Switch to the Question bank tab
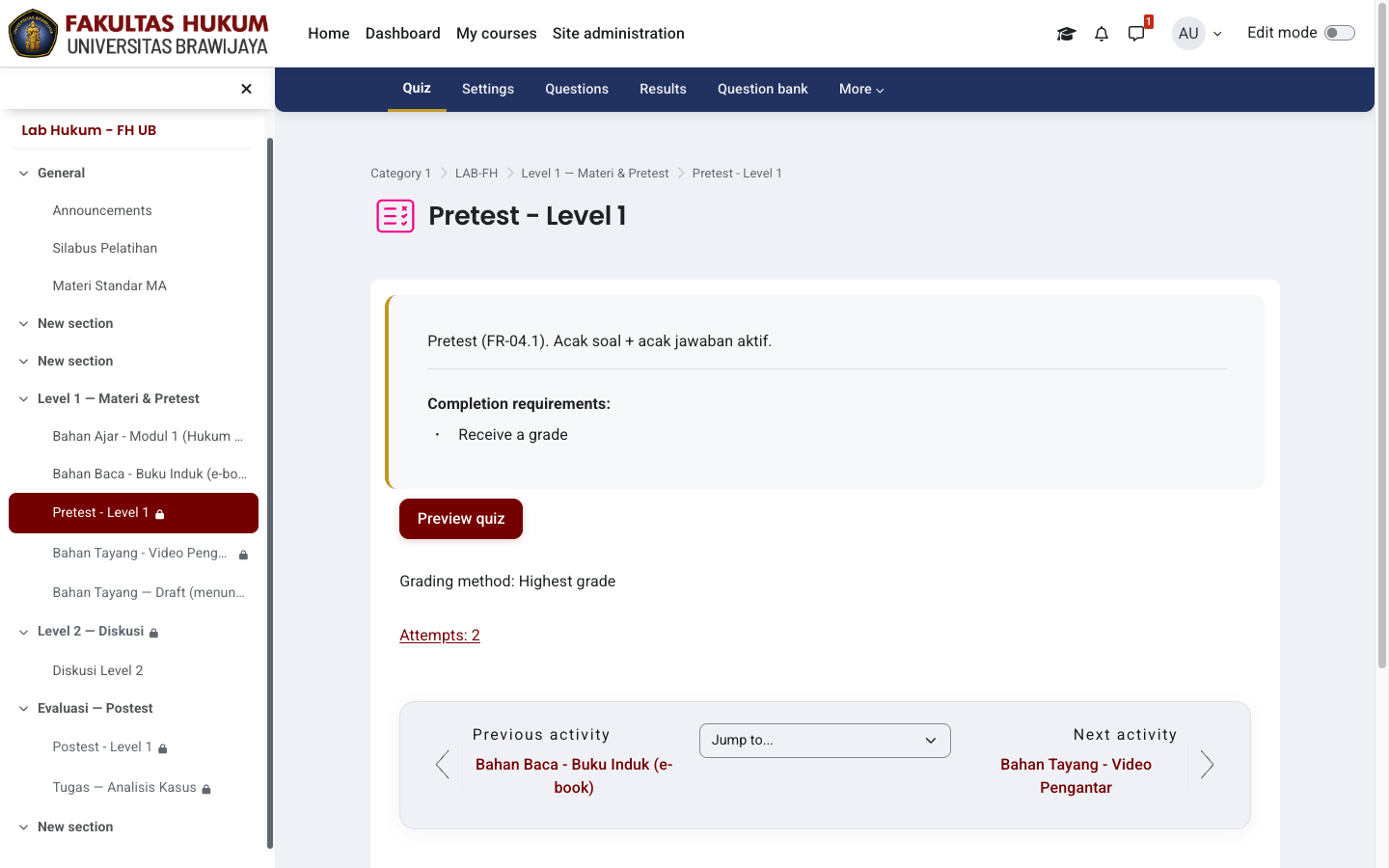The width and height of the screenshot is (1389, 868). pyautogui.click(x=763, y=89)
